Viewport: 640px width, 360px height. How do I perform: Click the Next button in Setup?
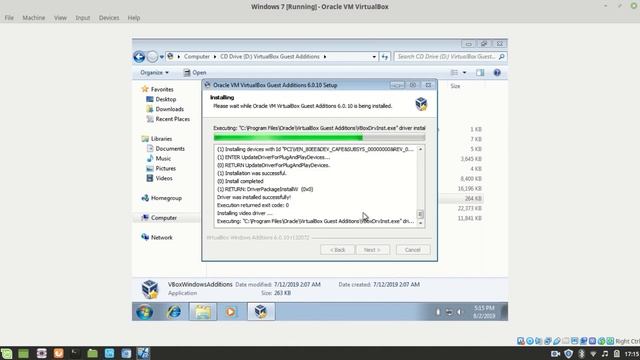click(372, 250)
